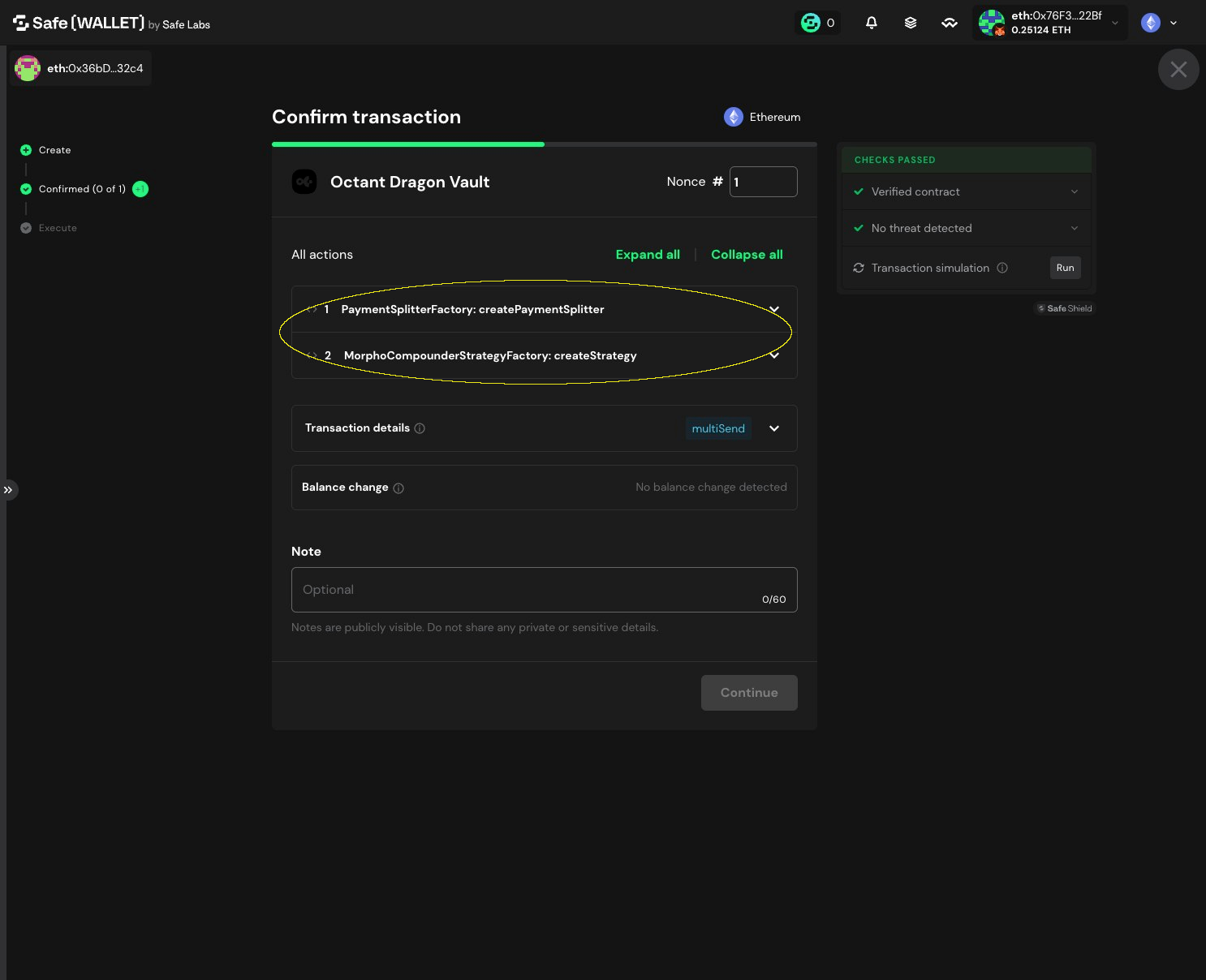Screen dimensions: 1206x980
Task: Click the points counter badge showing 0
Action: (x=818, y=23)
